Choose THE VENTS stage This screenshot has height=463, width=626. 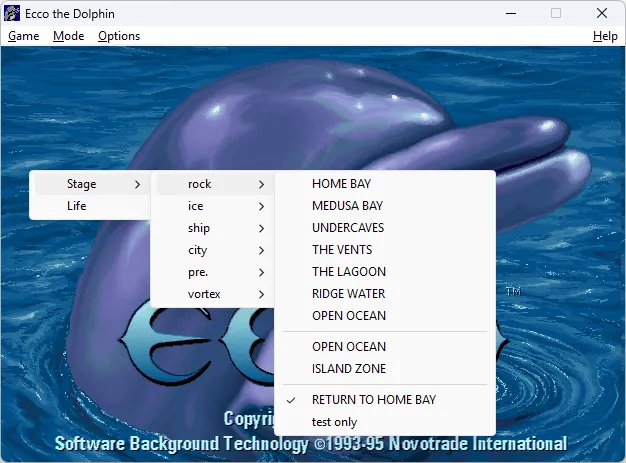385,249
